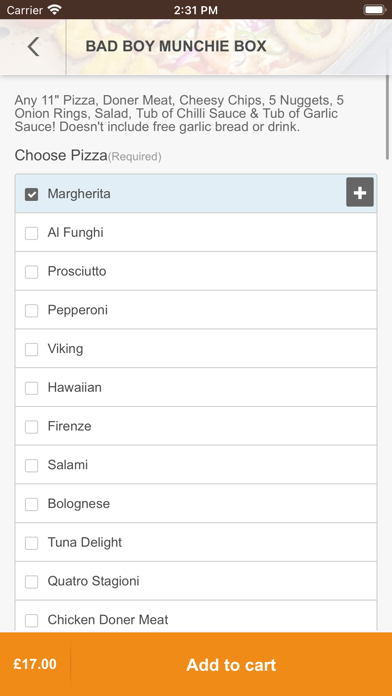Tap the Bad Boy Munchie Box header title

(x=176, y=46)
